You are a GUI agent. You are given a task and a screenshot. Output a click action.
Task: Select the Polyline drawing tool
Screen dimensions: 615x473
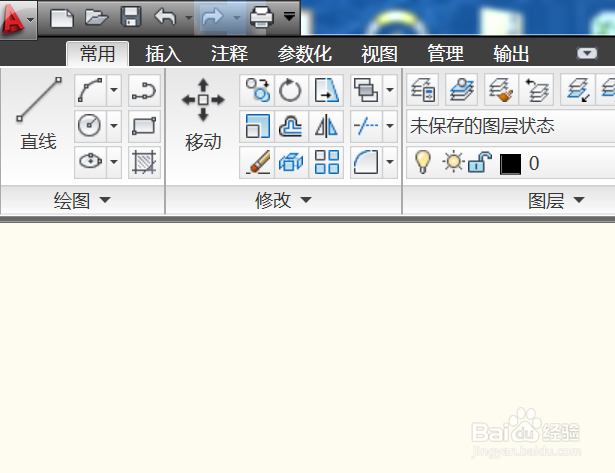coord(144,90)
